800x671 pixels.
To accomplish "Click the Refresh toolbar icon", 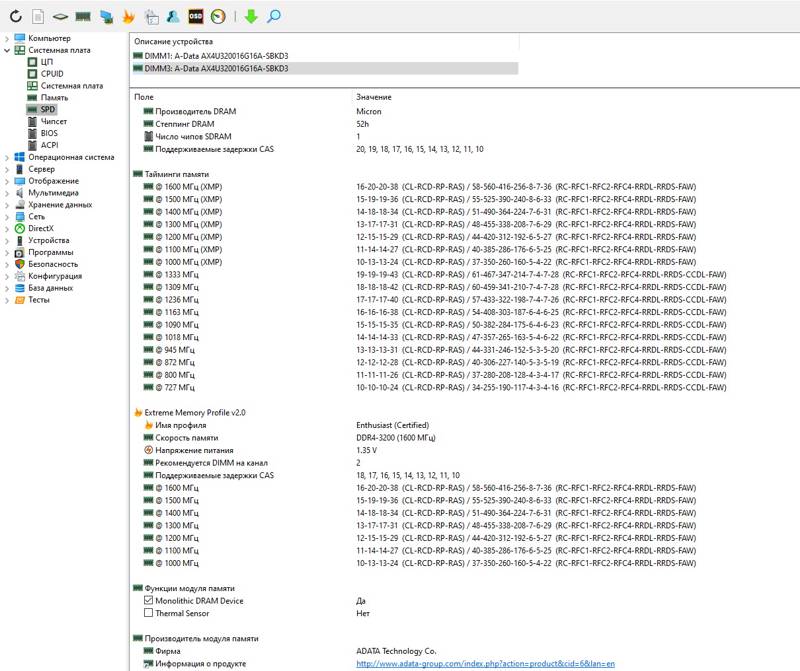I will point(16,16).
